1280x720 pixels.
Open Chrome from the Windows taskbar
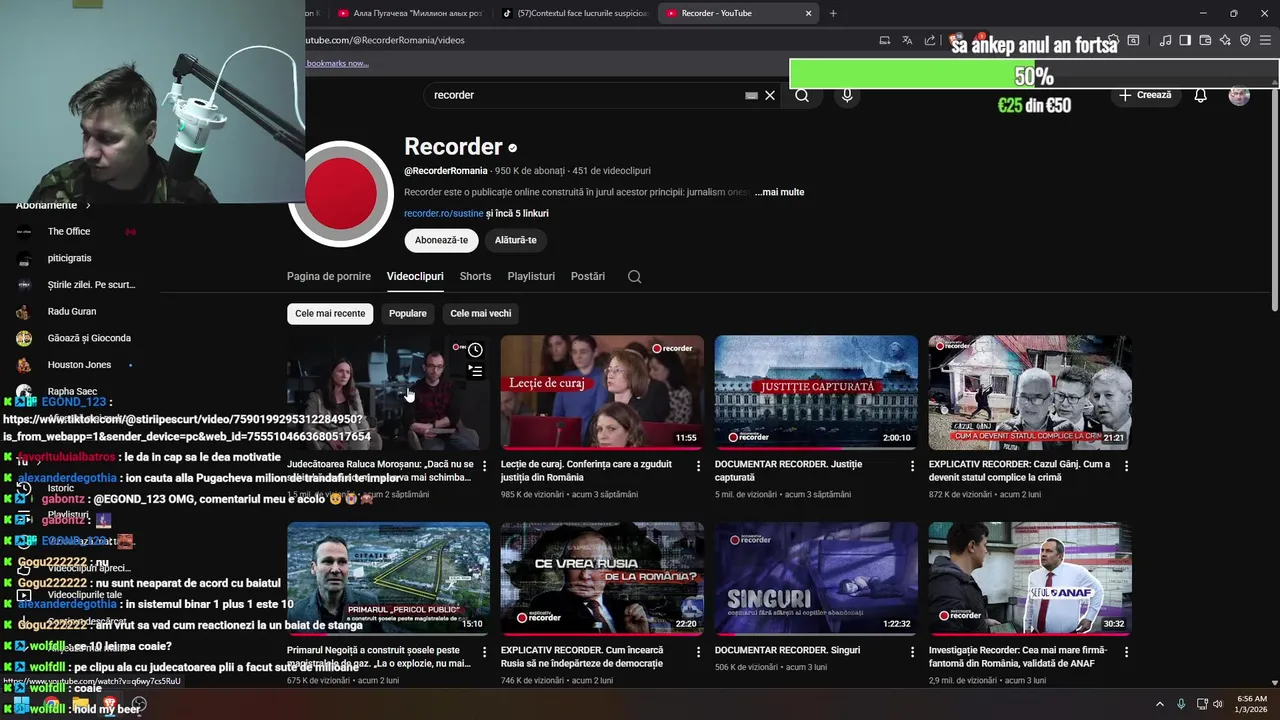click(x=51, y=705)
